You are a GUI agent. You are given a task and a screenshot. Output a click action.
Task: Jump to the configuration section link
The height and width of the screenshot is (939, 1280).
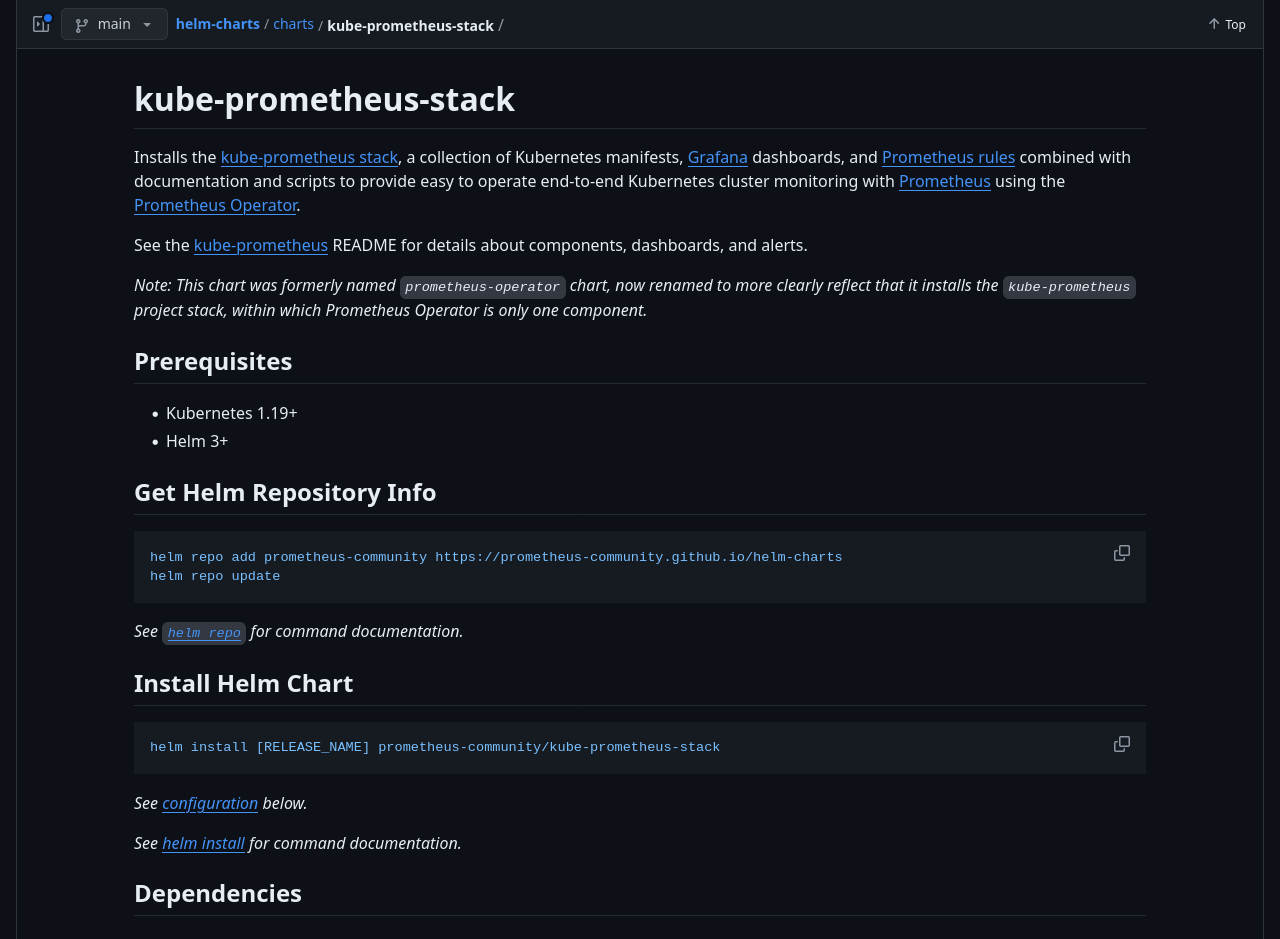(x=210, y=803)
